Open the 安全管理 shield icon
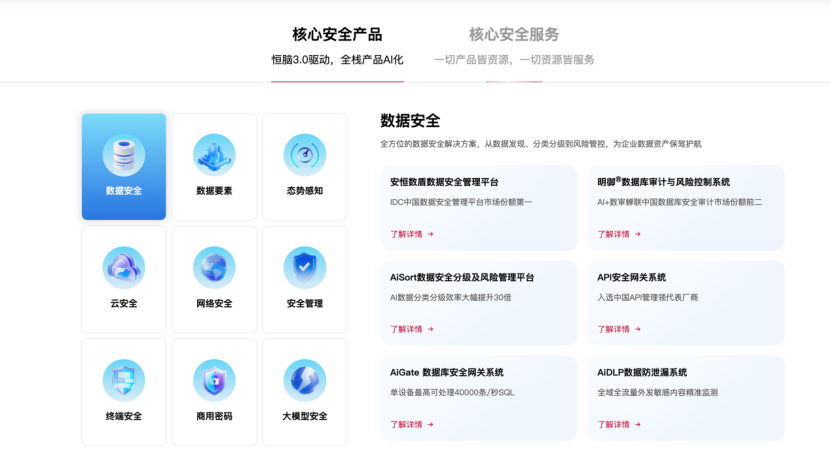831x463 pixels. point(304,268)
